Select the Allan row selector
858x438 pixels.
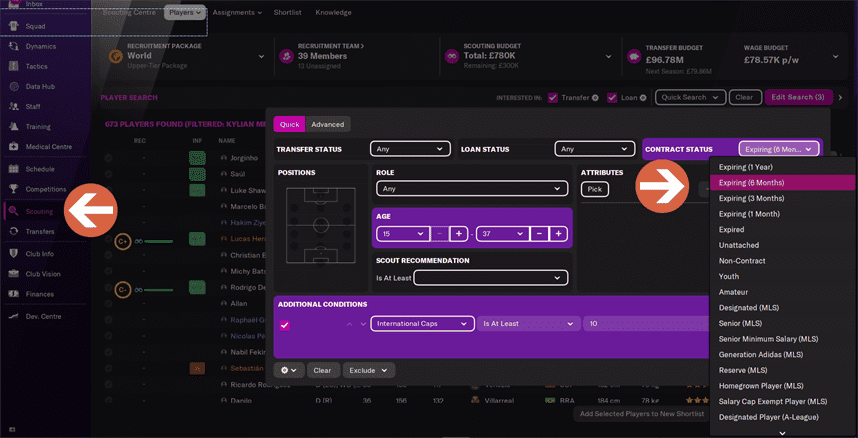[108, 303]
